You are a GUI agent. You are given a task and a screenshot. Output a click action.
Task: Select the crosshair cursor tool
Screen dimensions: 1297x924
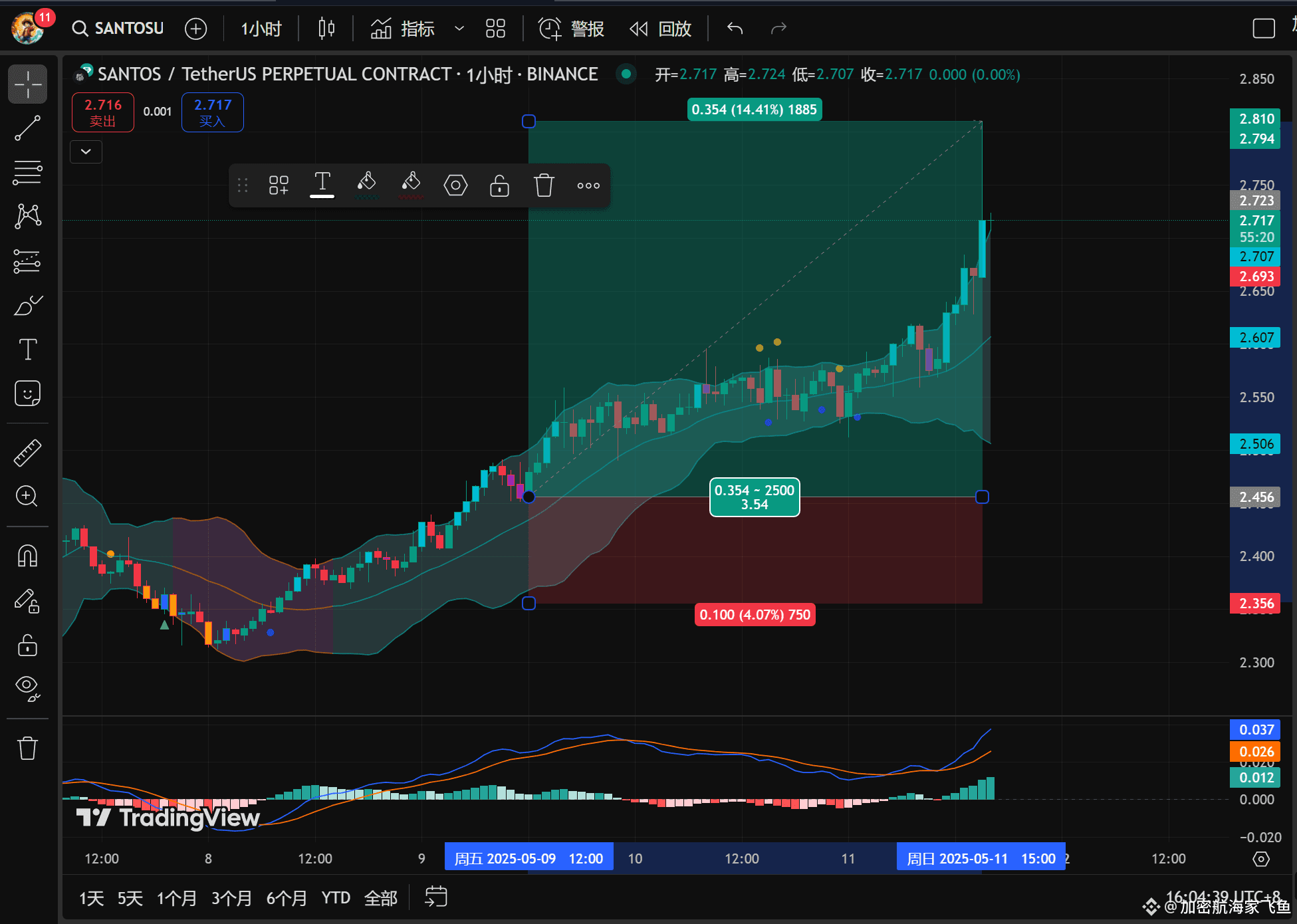click(28, 84)
